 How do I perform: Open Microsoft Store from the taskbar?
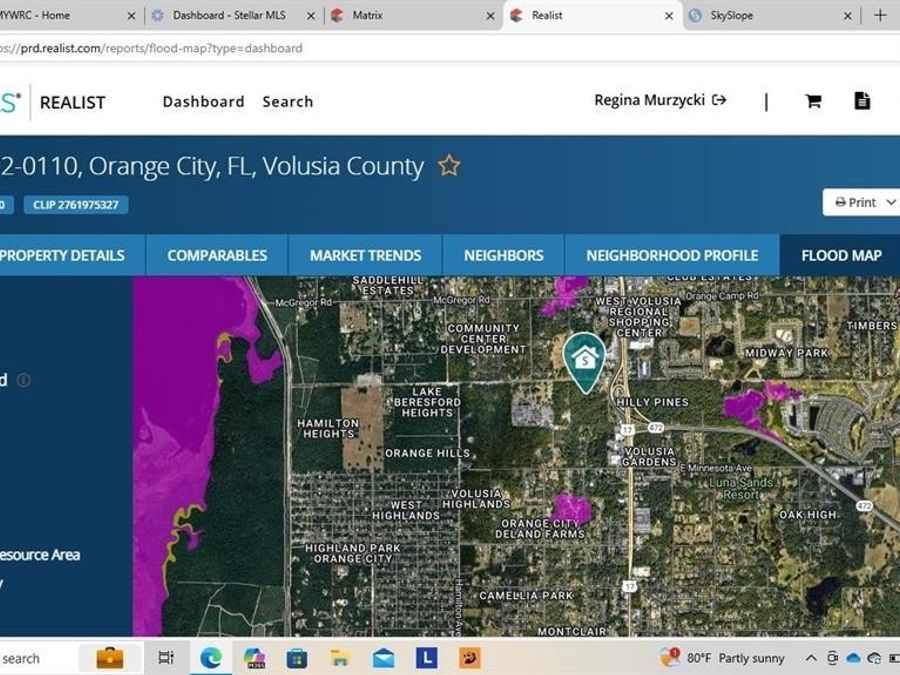(x=297, y=658)
